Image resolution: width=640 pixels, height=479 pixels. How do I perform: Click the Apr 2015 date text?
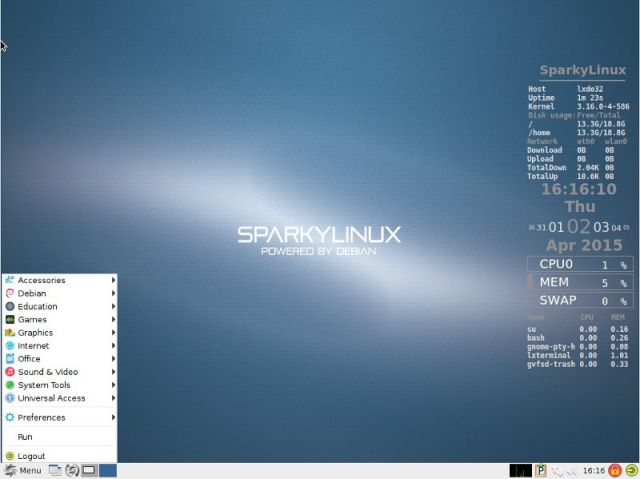point(584,245)
